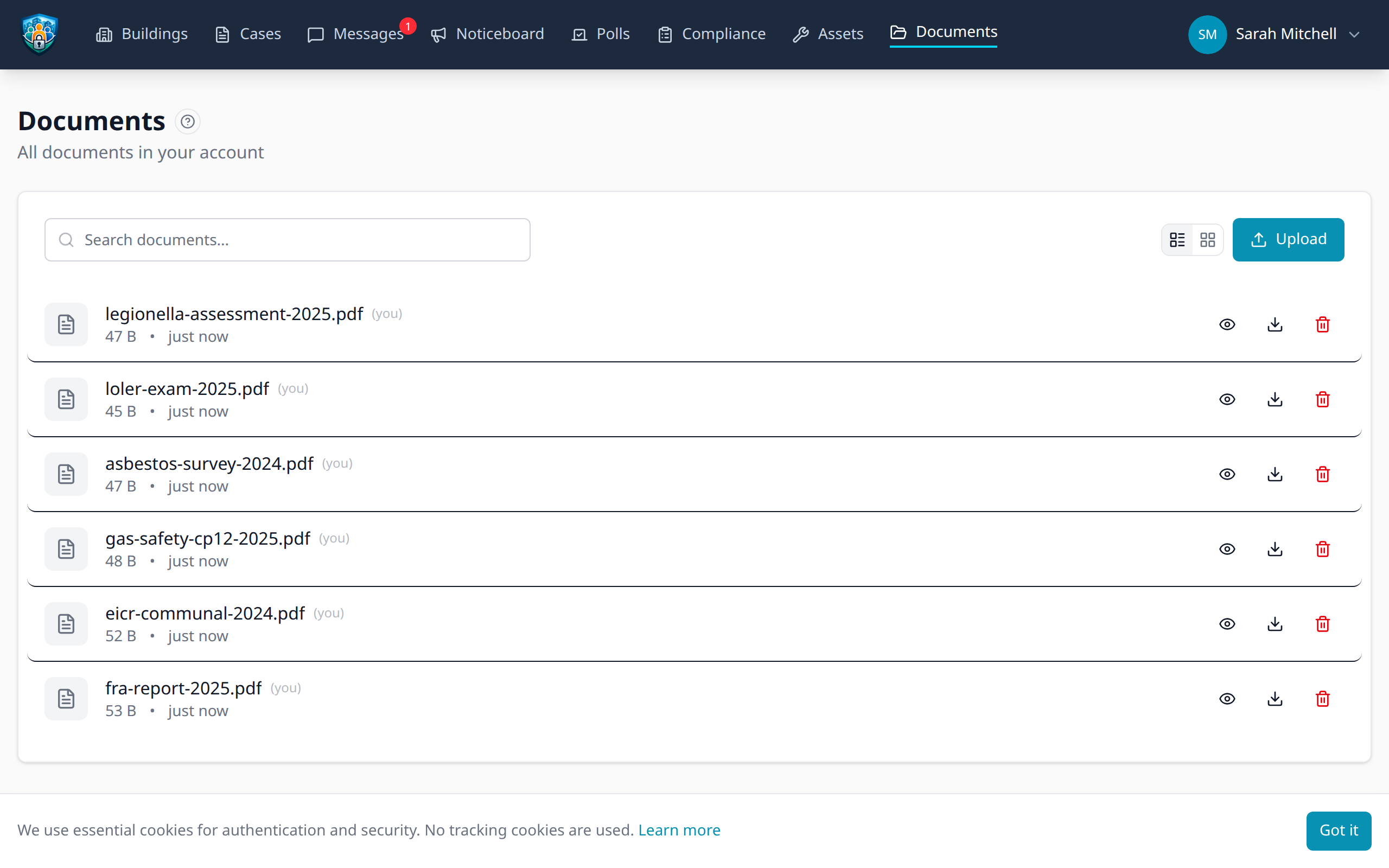Click the unread Messages notification badge

(407, 26)
